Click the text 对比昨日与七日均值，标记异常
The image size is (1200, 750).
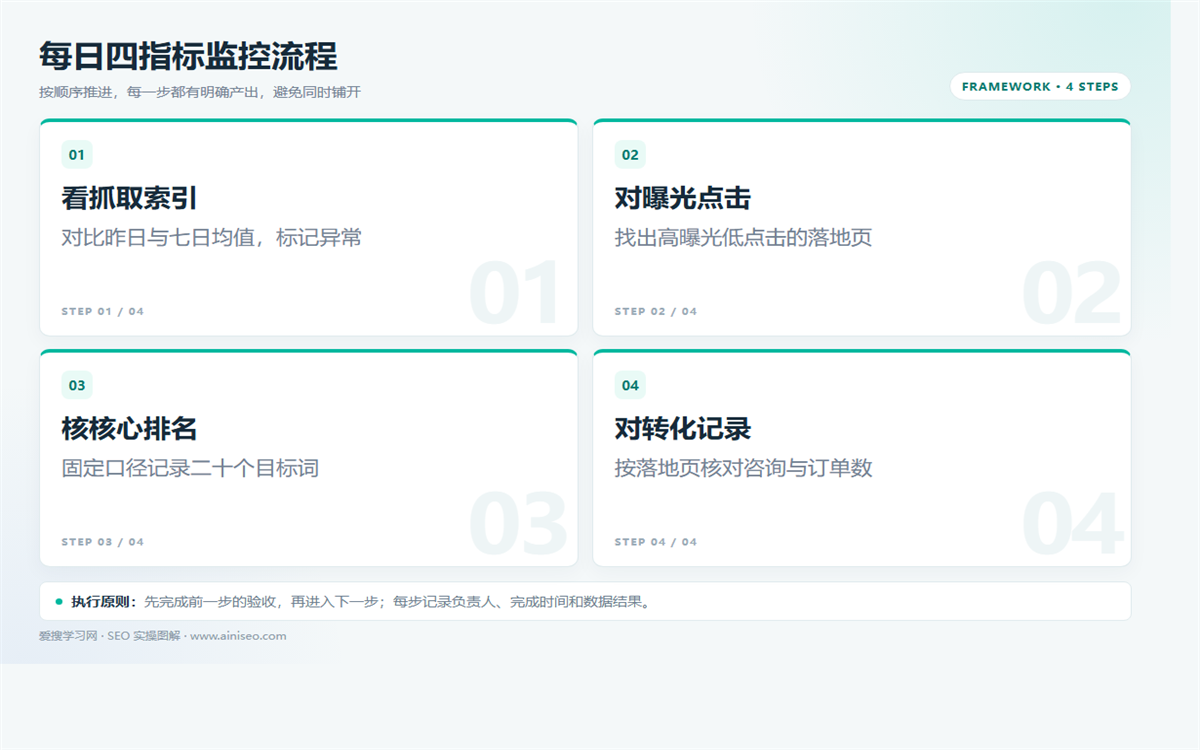tap(212, 238)
